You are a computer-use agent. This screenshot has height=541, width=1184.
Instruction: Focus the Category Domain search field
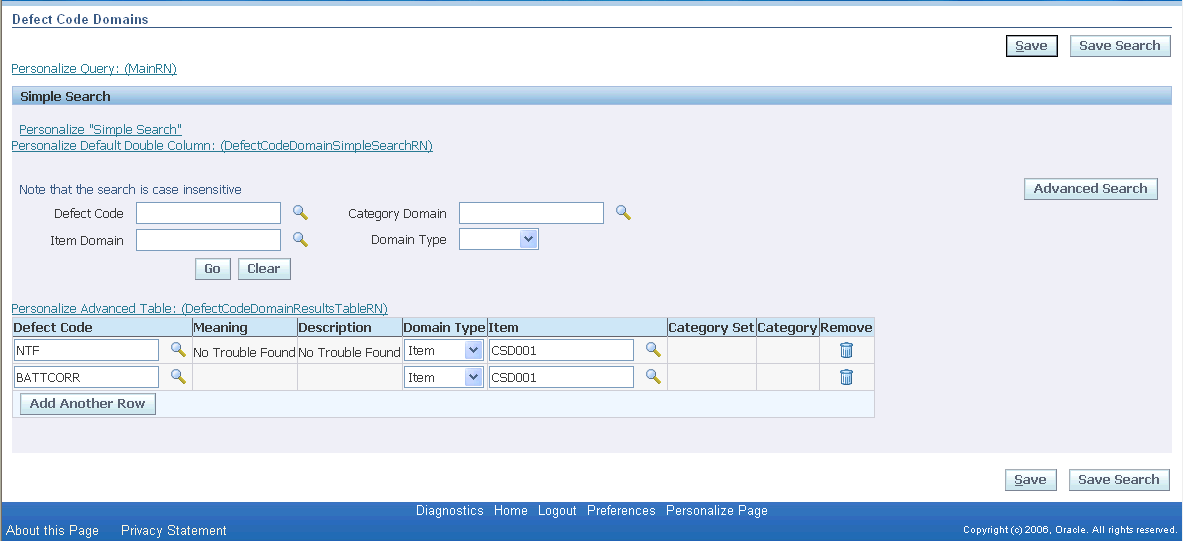pyautogui.click(x=532, y=213)
